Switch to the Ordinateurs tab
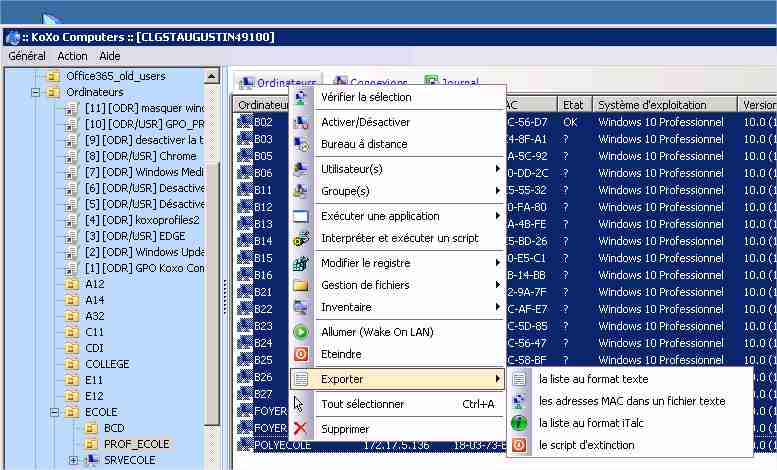Viewport: 777px width, 470px height. pos(278,82)
